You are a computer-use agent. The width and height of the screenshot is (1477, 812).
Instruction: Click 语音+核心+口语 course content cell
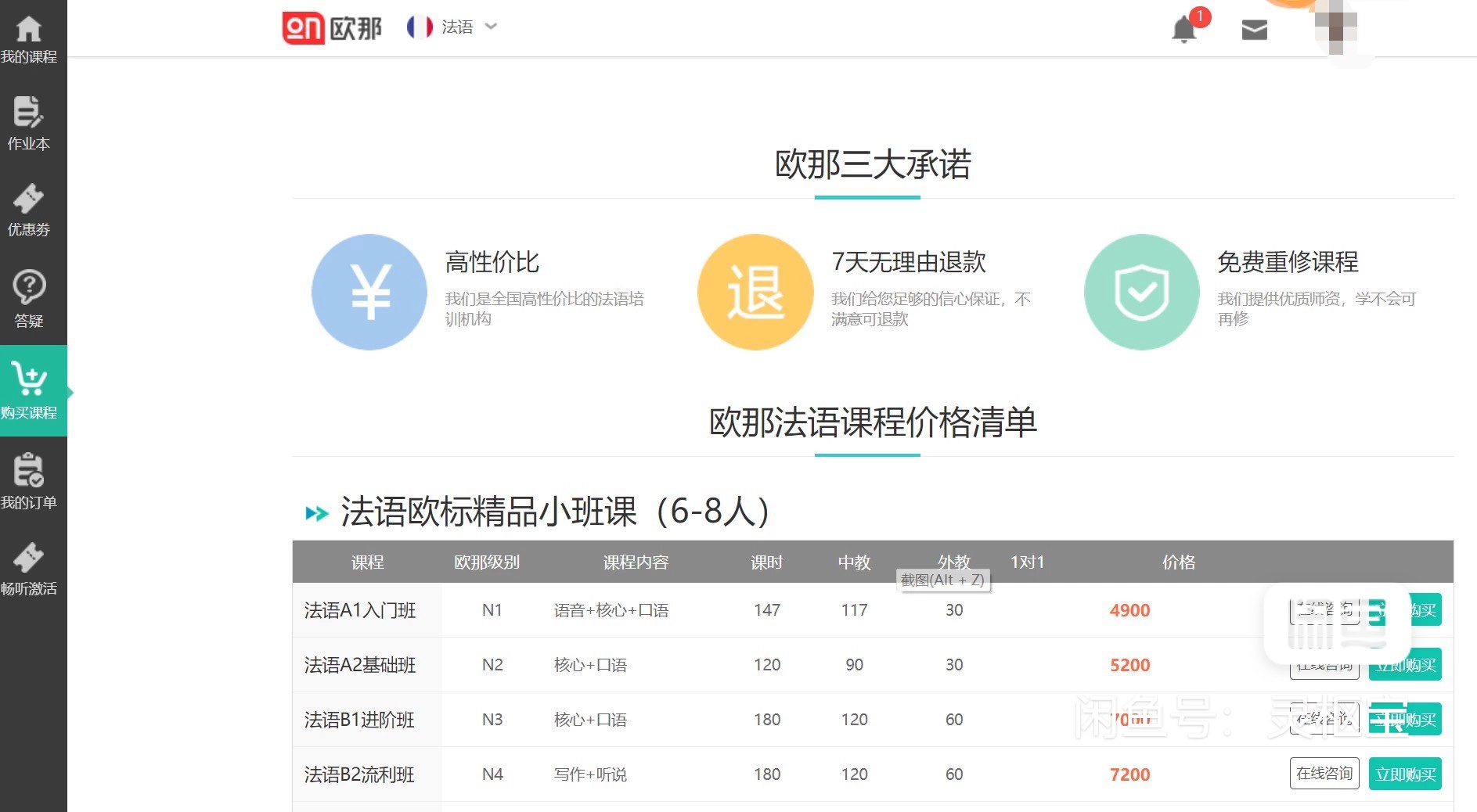pos(611,610)
